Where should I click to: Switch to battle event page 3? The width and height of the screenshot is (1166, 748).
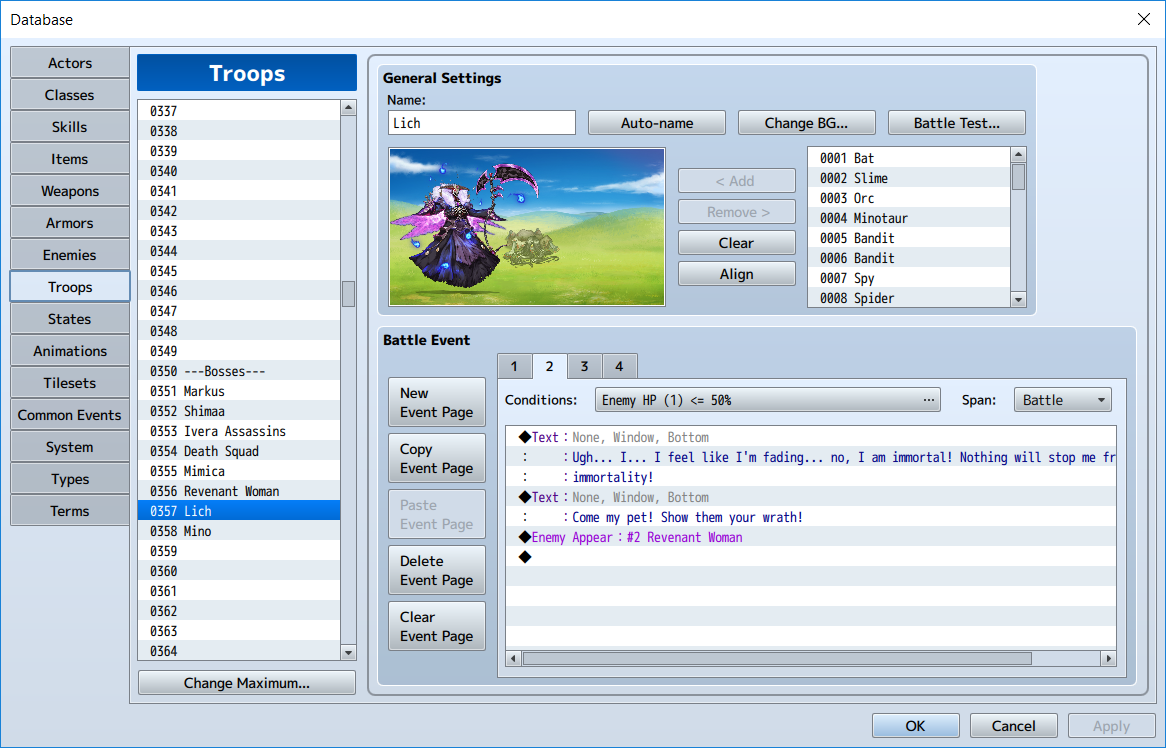584,367
